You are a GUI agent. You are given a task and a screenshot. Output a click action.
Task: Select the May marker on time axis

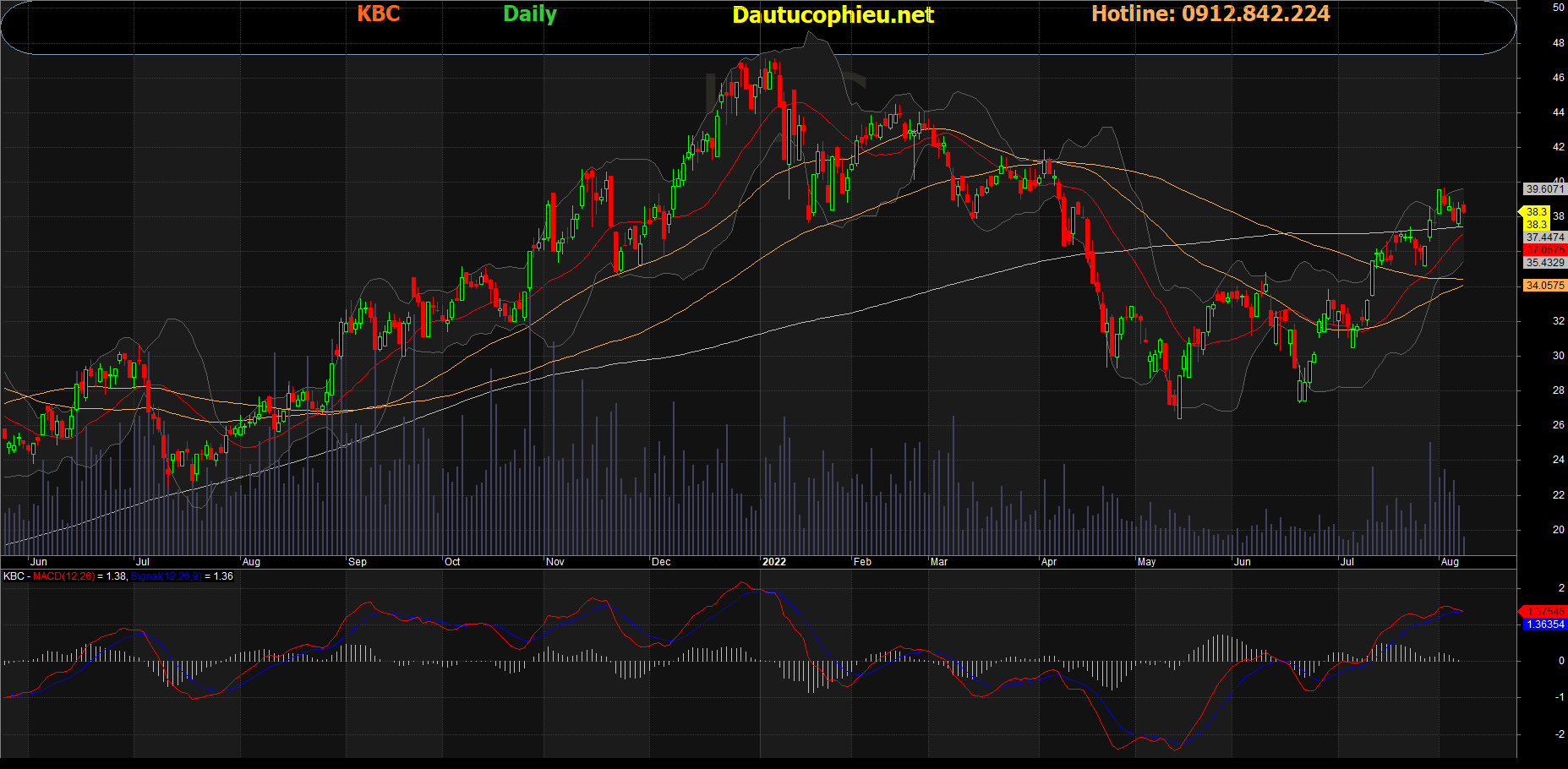(x=1146, y=562)
